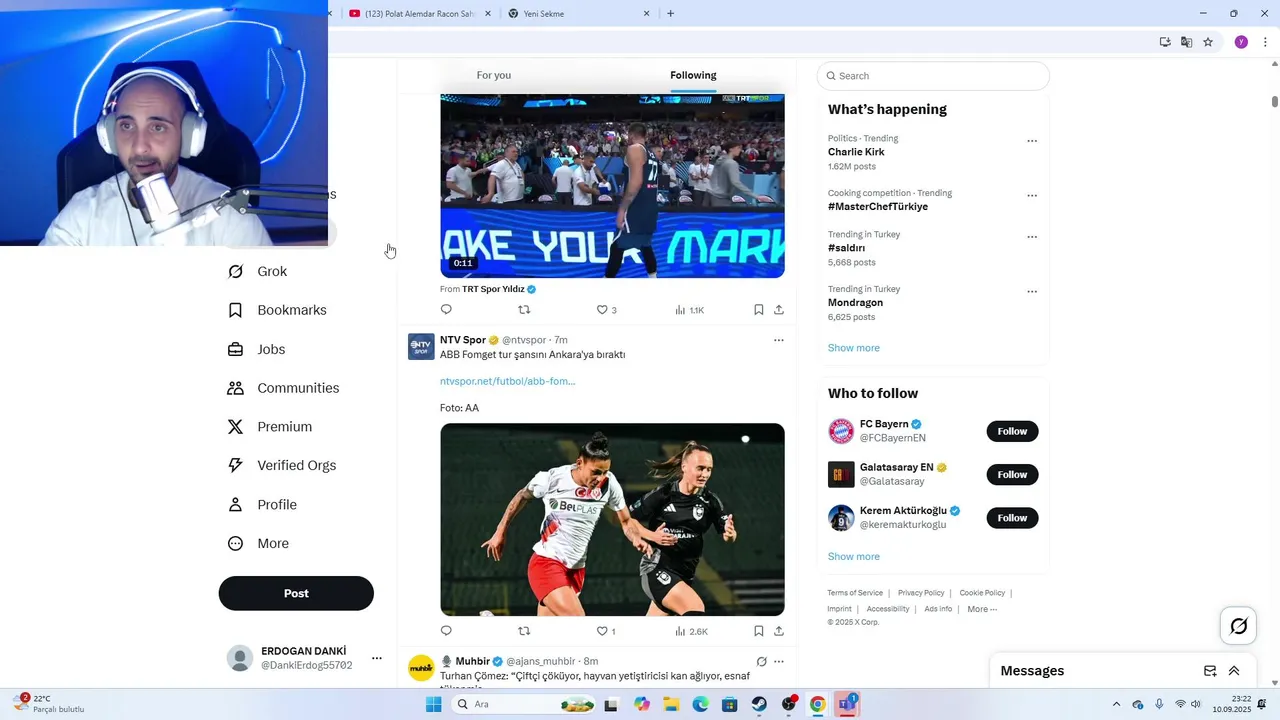Click Grok explain icon on Muhbir post
Image resolution: width=1280 pixels, height=720 pixels.
[761, 661]
